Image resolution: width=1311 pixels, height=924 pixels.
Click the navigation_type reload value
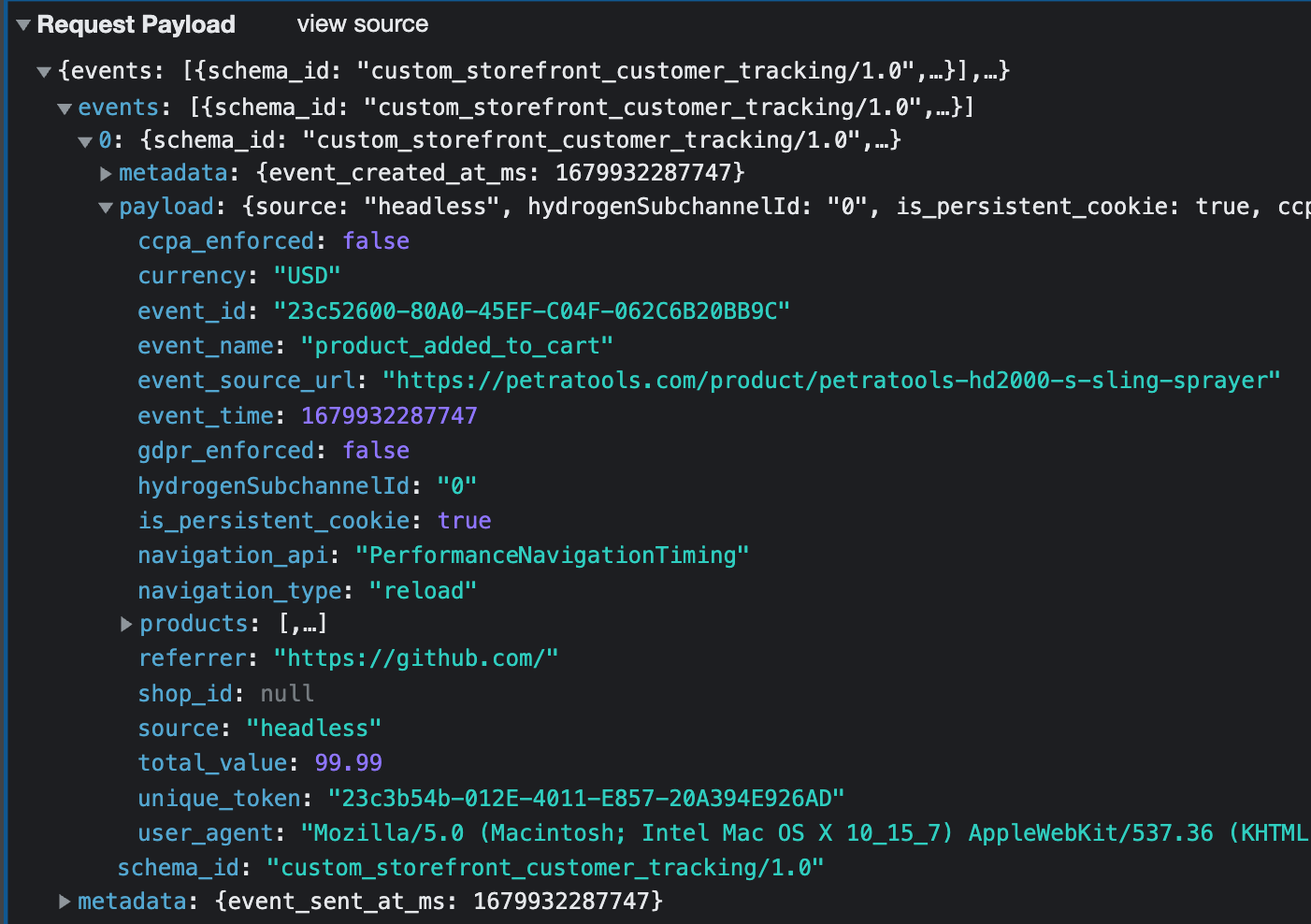(423, 590)
